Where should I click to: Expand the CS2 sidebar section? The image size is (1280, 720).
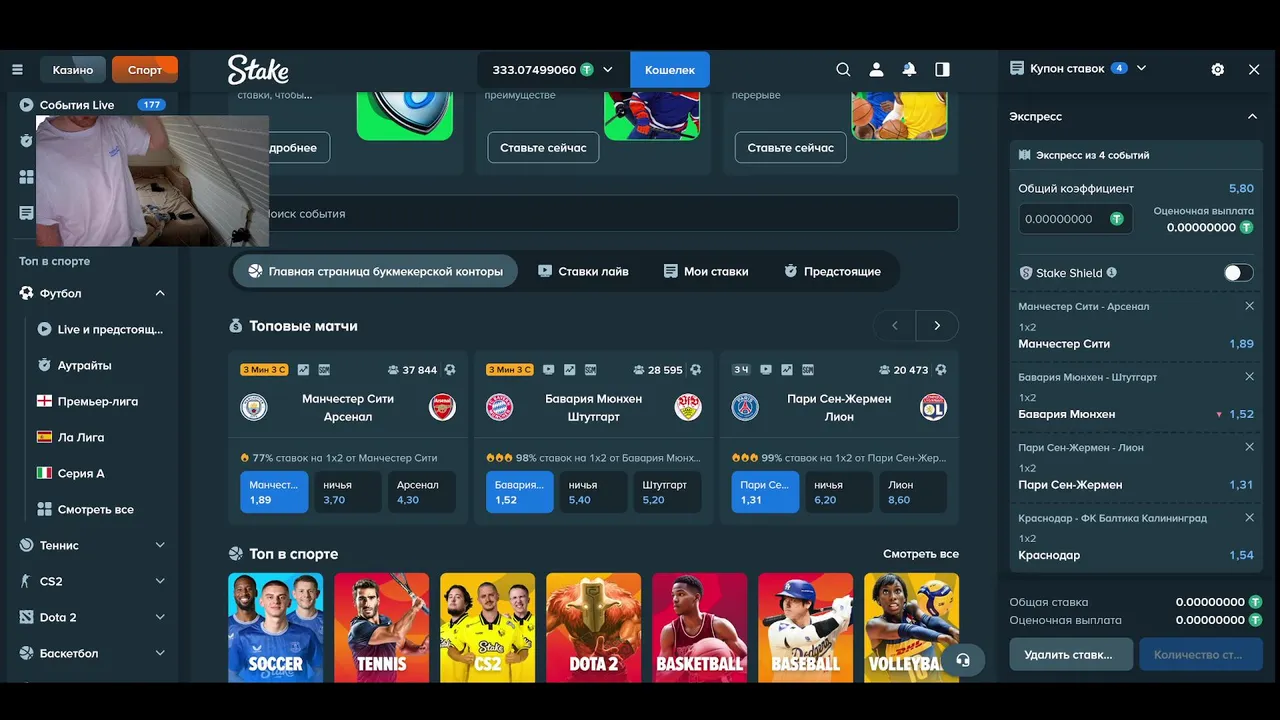click(160, 581)
